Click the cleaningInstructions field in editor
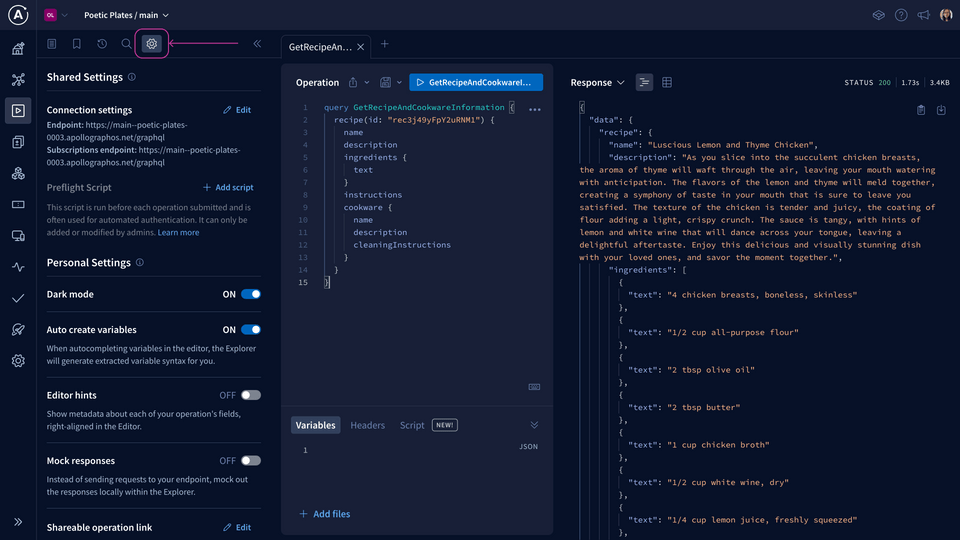The width and height of the screenshot is (960, 540). coord(402,245)
